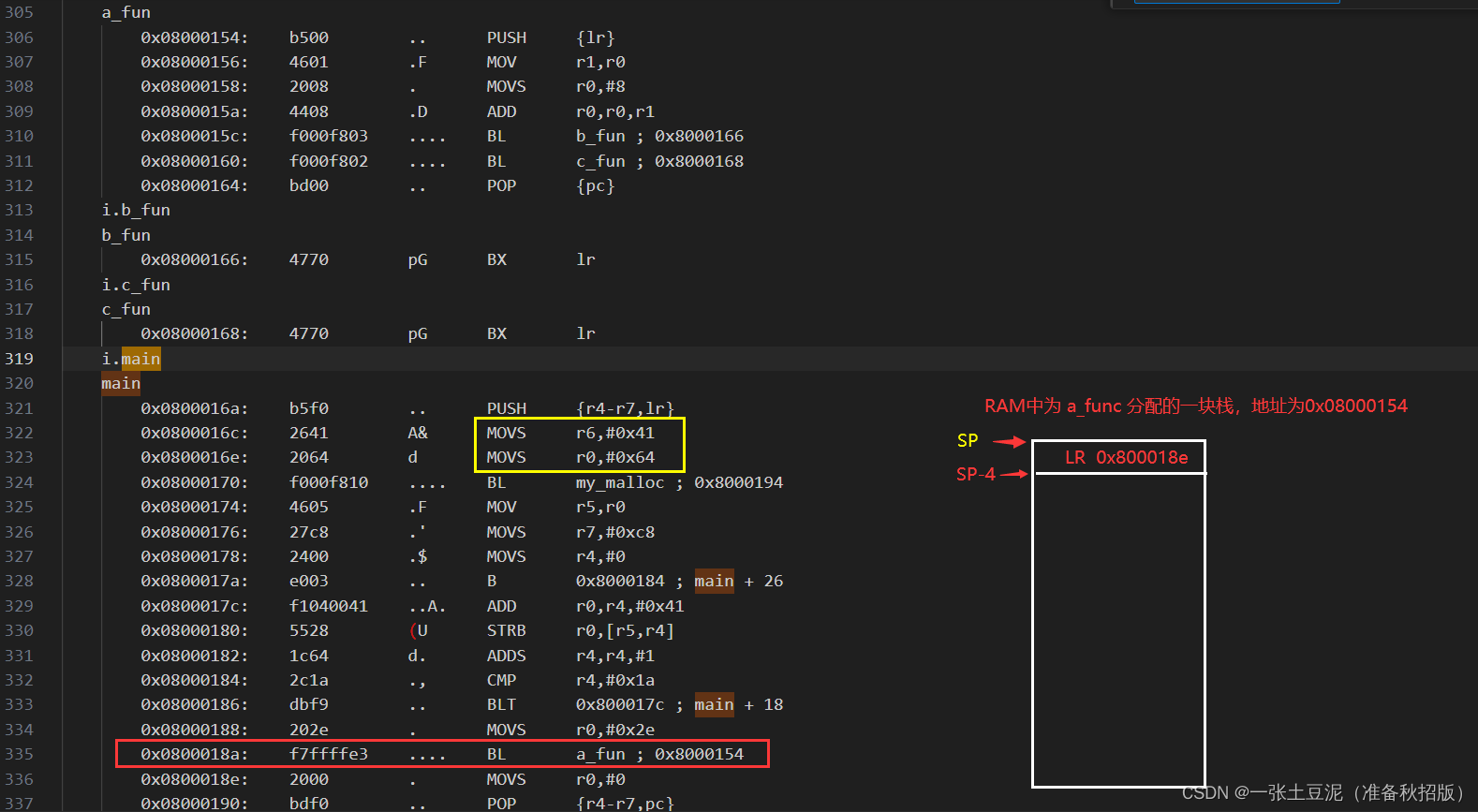Click opcode f000f802
The height and width of the screenshot is (812, 1478).
pyautogui.click(x=329, y=161)
